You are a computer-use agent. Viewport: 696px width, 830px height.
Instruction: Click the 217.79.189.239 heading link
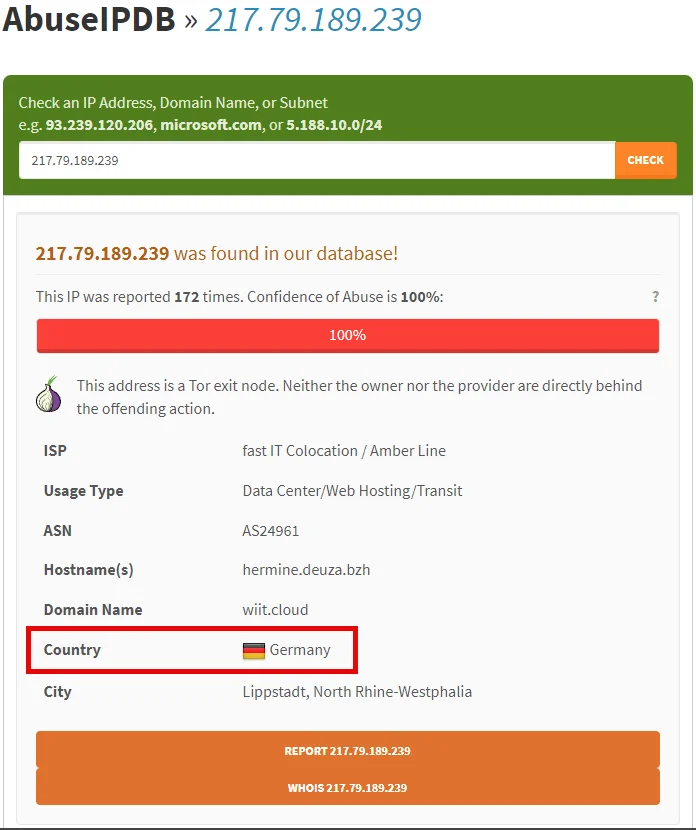pos(313,19)
